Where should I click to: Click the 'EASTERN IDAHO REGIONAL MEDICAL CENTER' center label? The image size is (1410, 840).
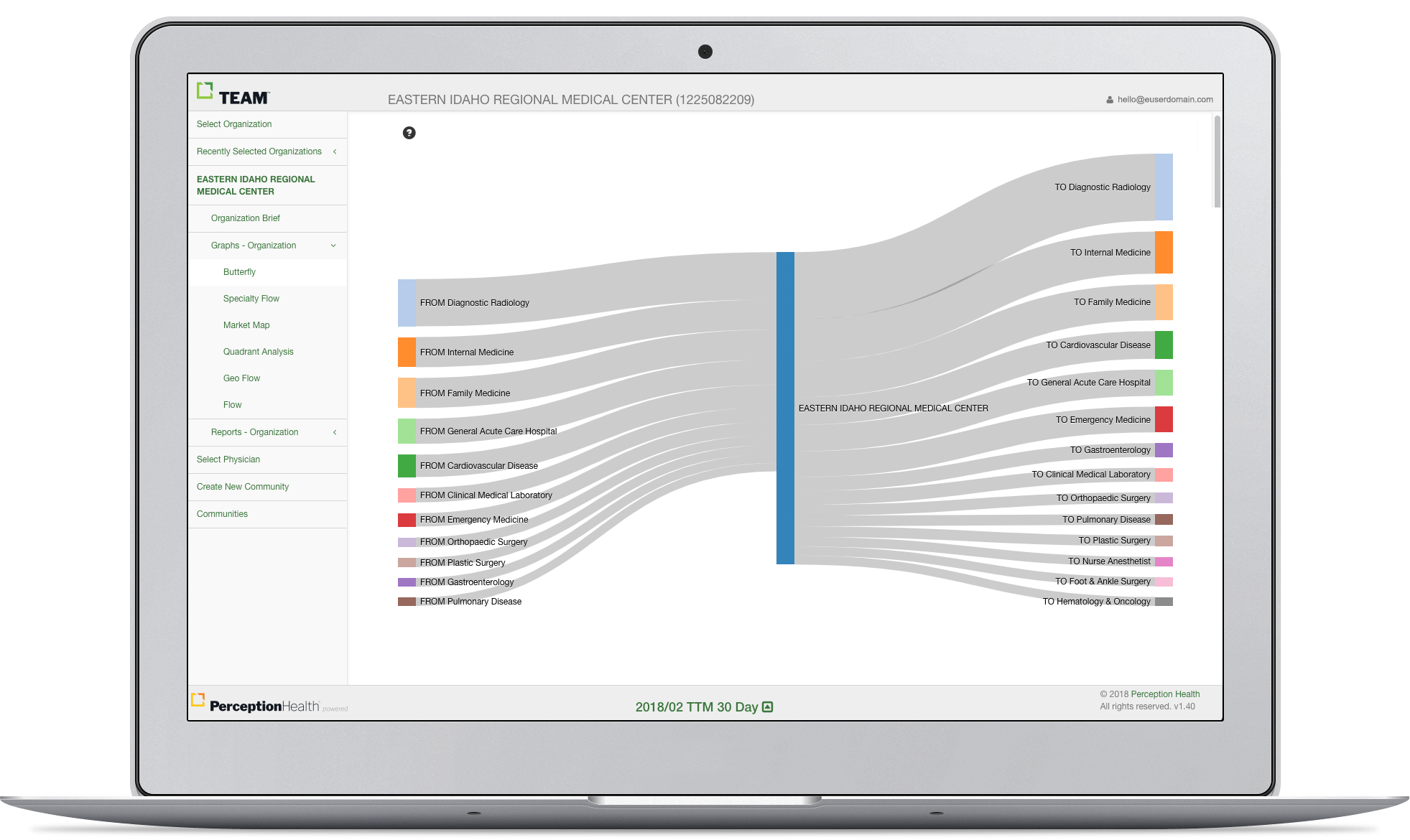pyautogui.click(x=893, y=409)
